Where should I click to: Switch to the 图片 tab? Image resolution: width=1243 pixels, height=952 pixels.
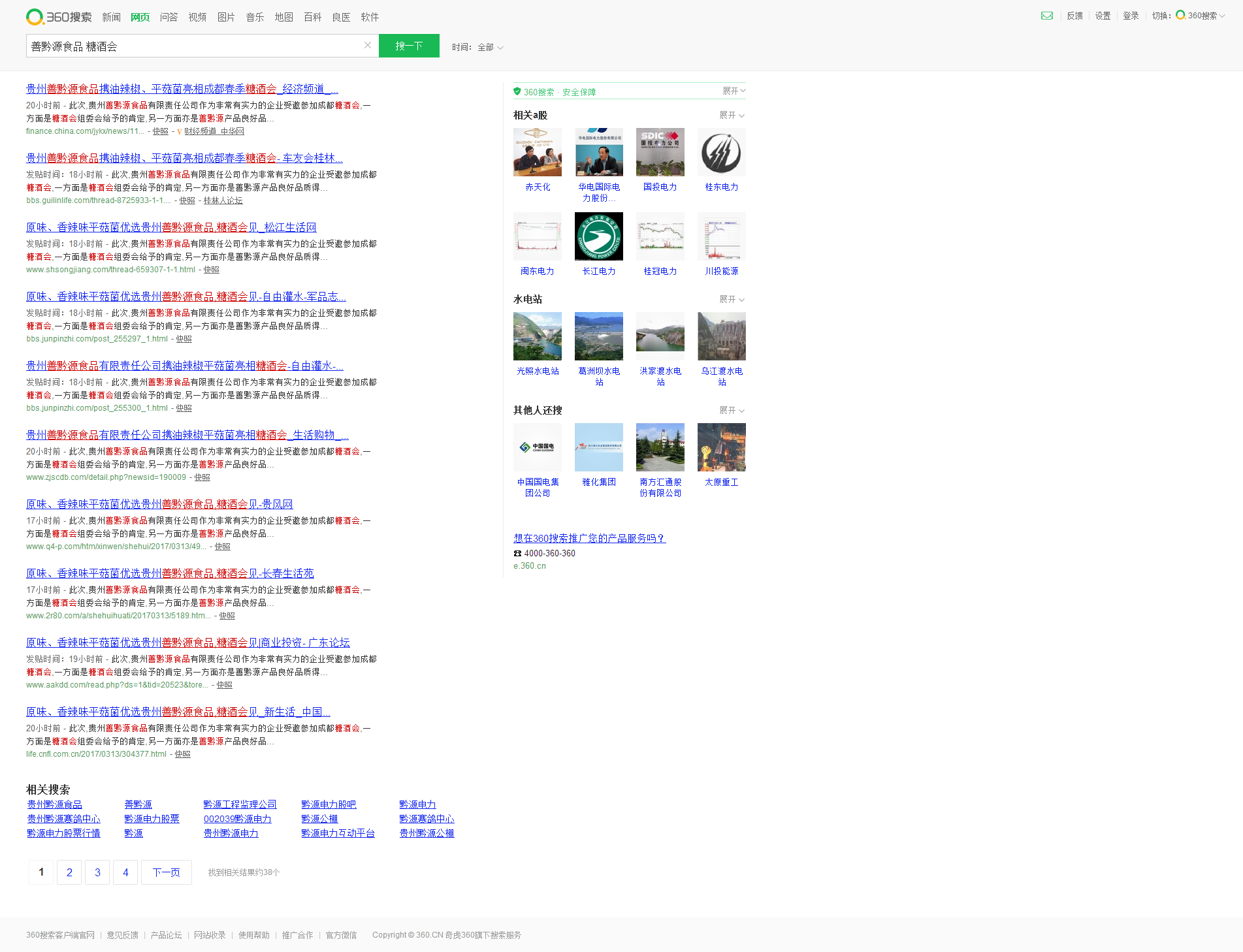pyautogui.click(x=226, y=17)
